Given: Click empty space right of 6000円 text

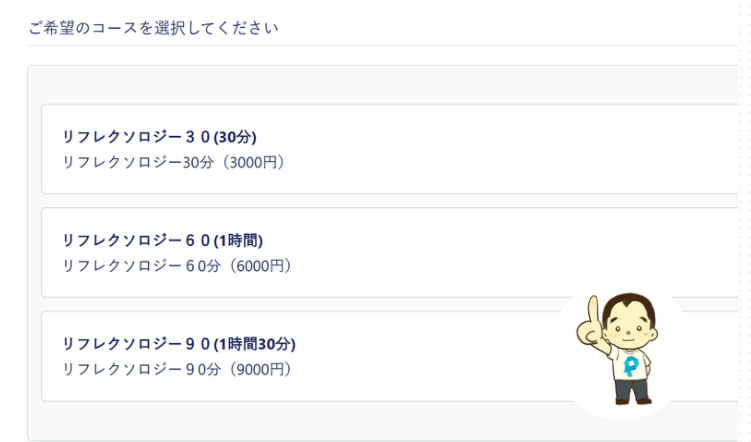Looking at the screenshot, I should coord(479,266).
